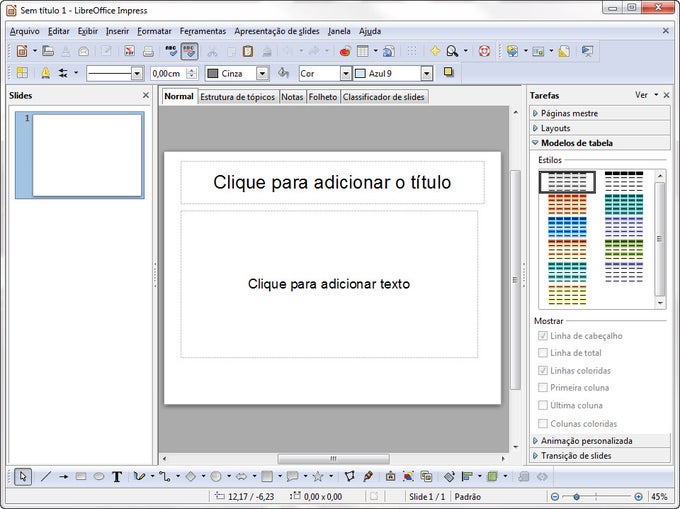Open the Cinza line color dropdown
The height and width of the screenshot is (509, 680).
(x=262, y=74)
